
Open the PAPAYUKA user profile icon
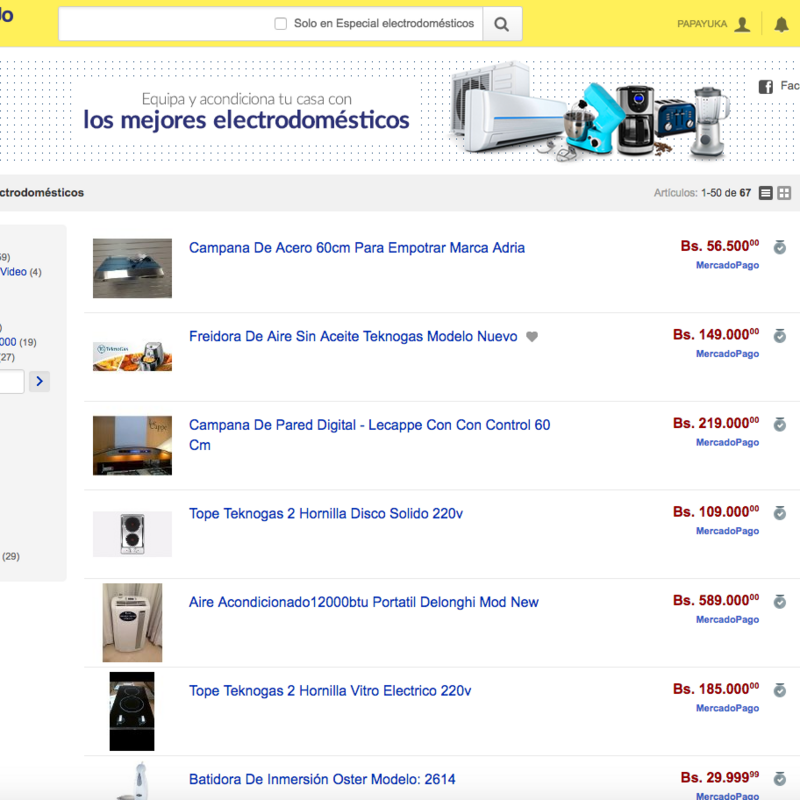coord(742,24)
